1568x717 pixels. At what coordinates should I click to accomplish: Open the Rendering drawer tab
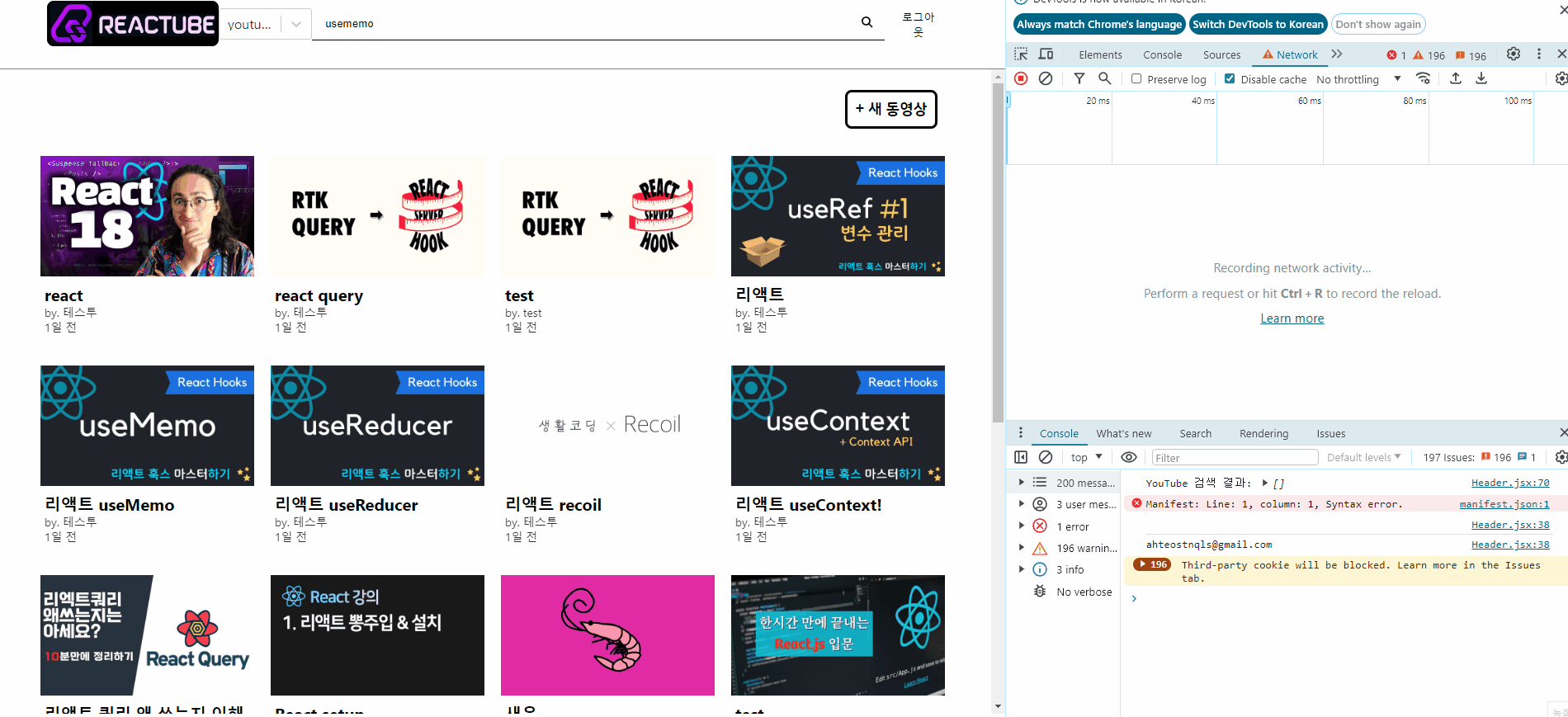click(1263, 433)
